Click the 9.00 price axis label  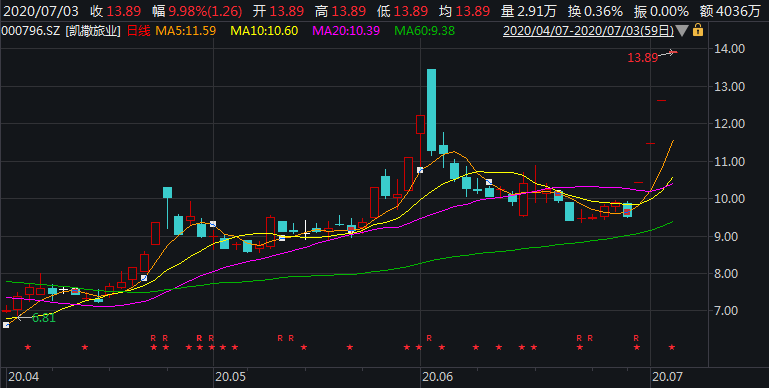731,236
